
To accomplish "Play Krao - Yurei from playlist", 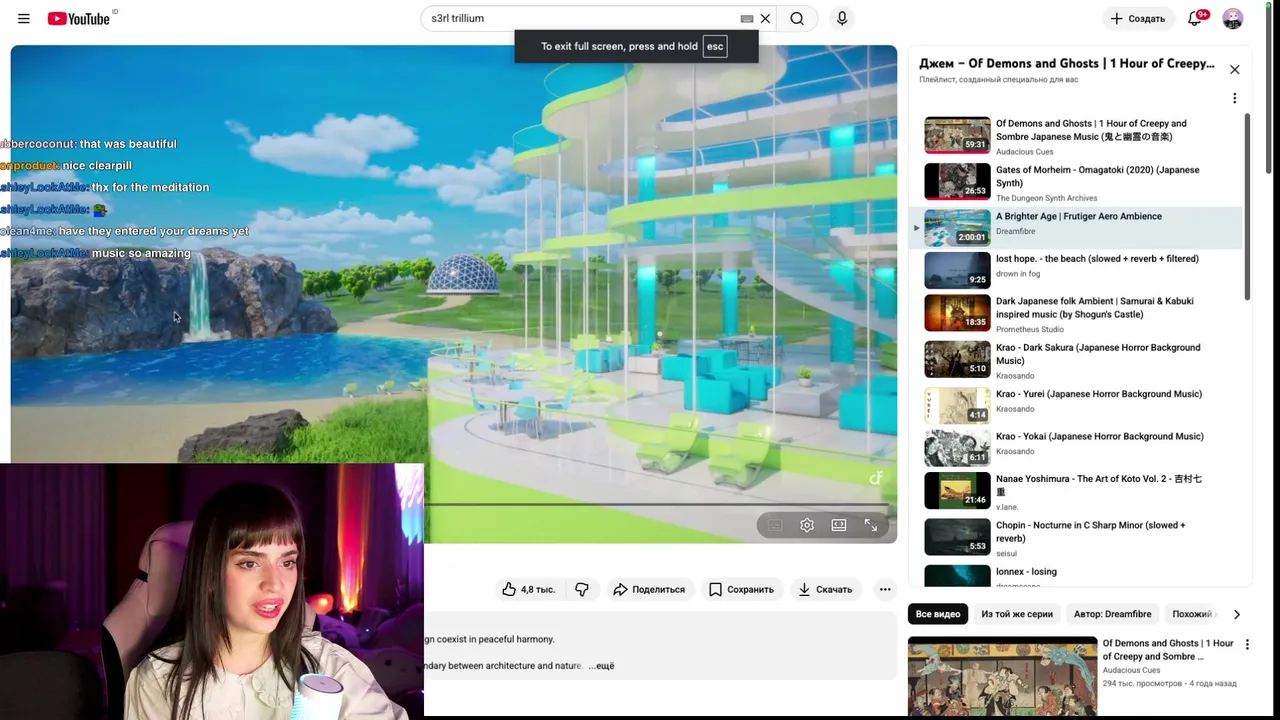I will [x=1075, y=405].
